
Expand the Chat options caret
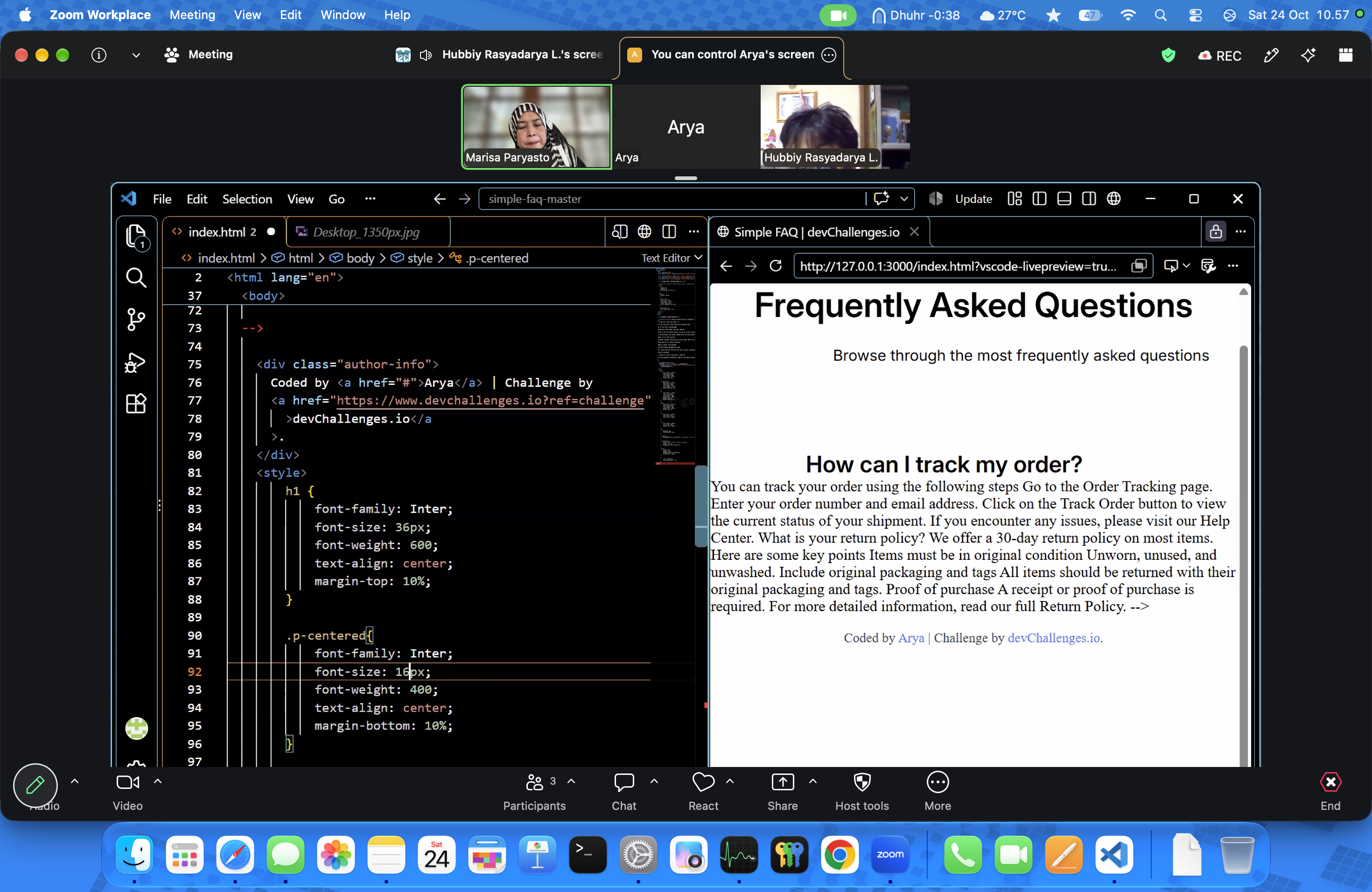[654, 781]
